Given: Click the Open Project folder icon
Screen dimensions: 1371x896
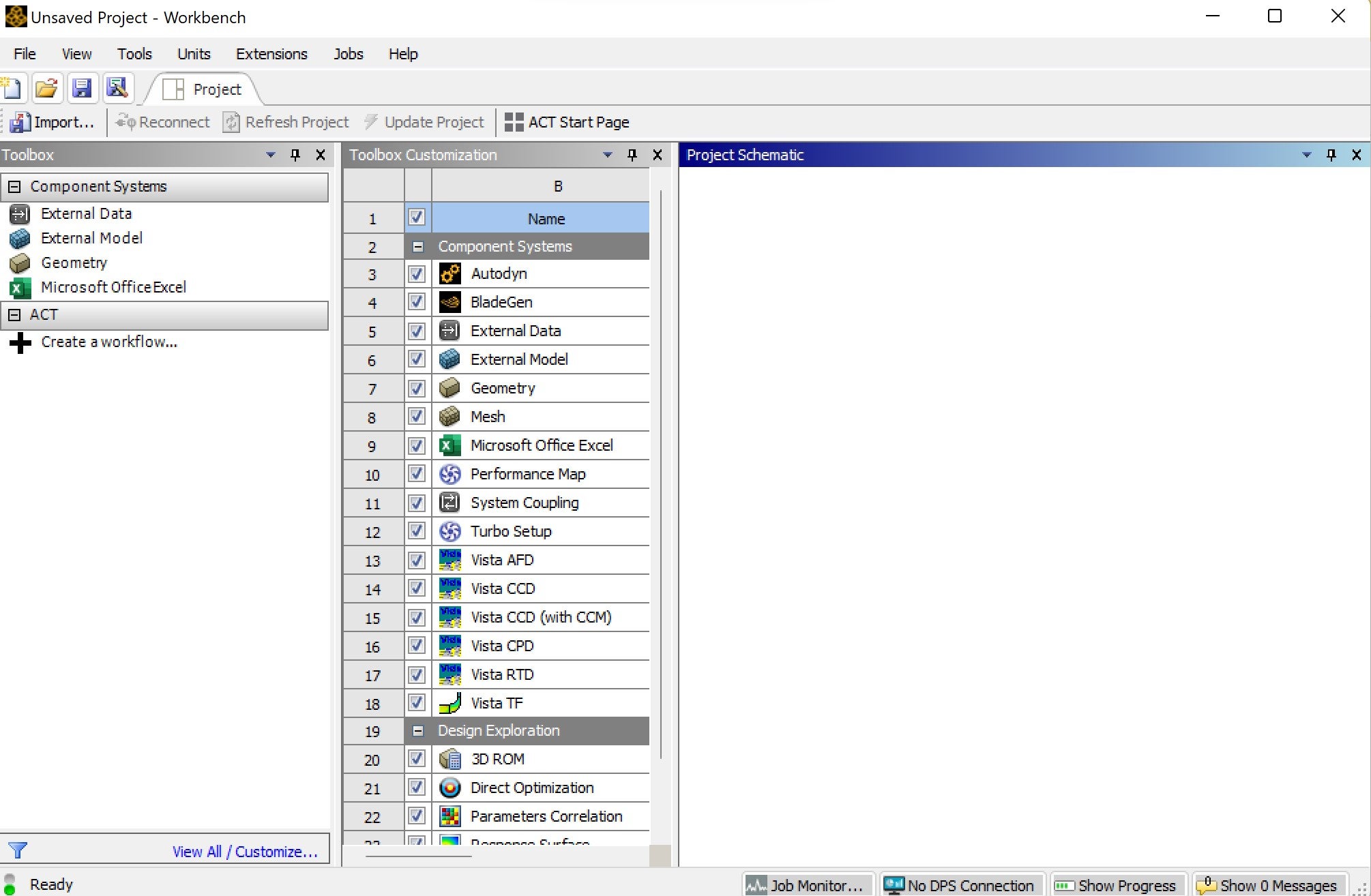Looking at the screenshot, I should tap(46, 89).
